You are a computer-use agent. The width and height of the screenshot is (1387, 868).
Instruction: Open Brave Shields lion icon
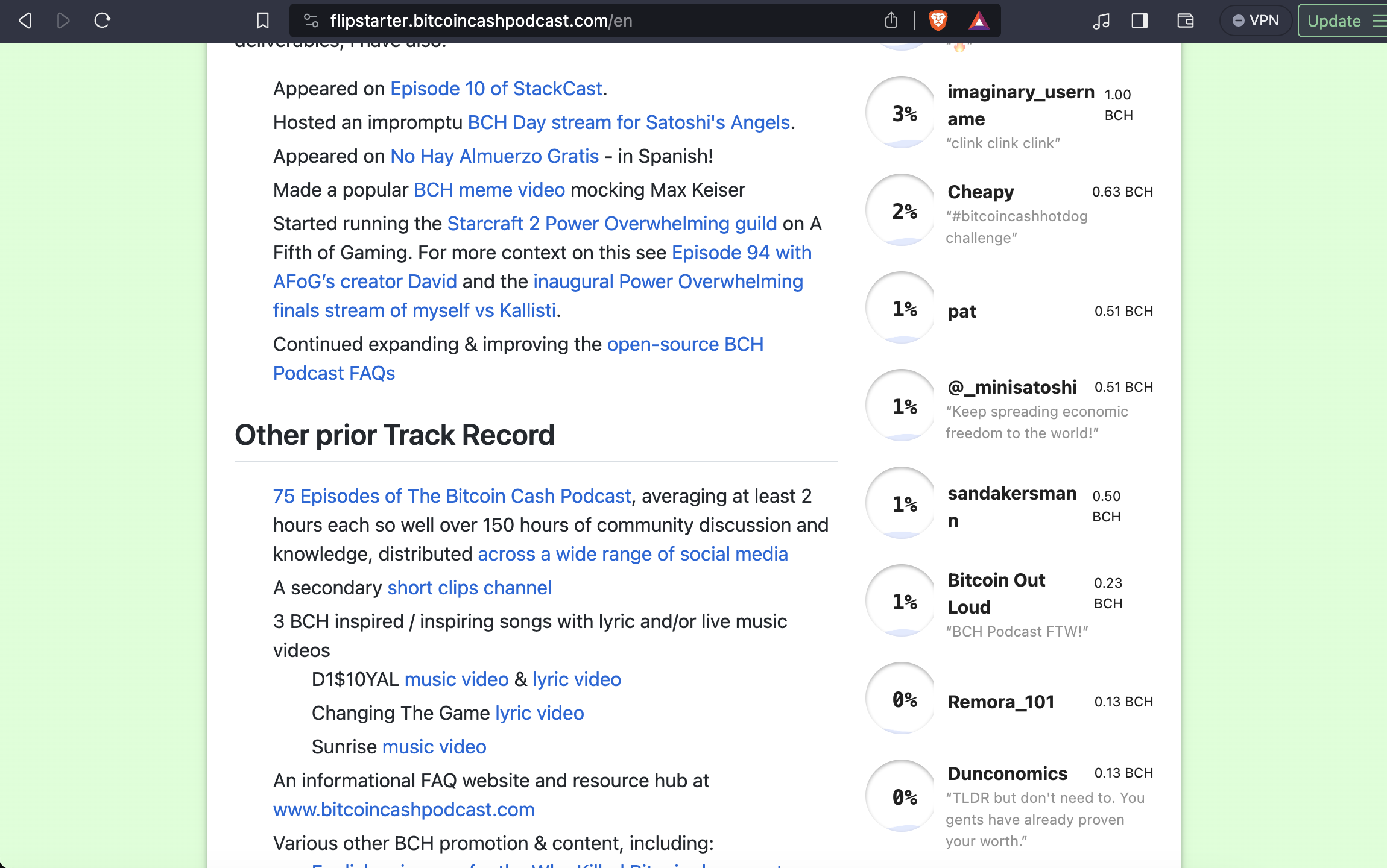[938, 21]
